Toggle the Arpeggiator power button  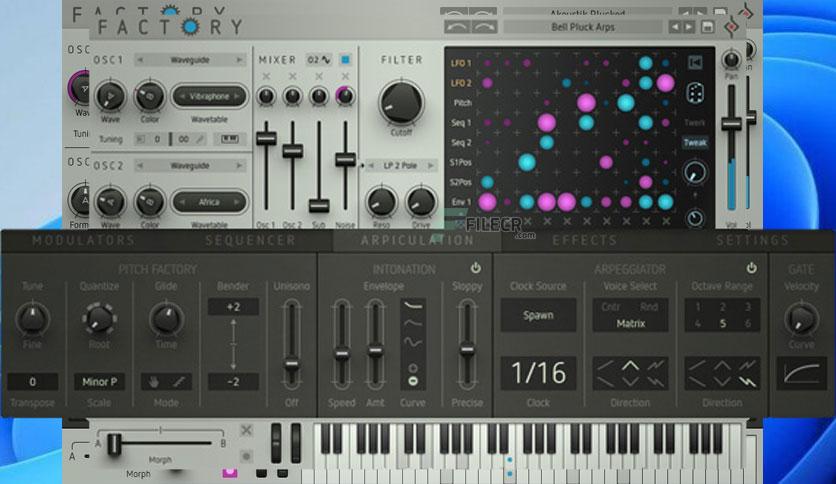[751, 268]
